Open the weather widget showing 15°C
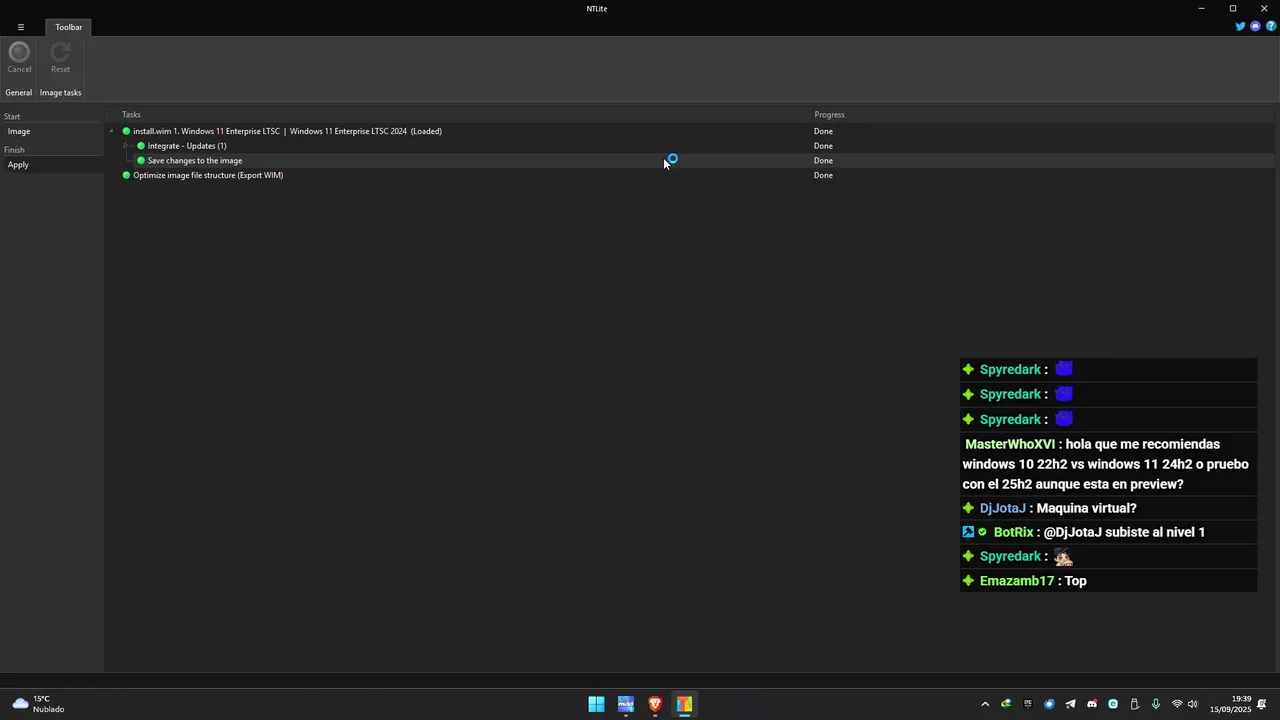The height and width of the screenshot is (720, 1280). pos(38,704)
